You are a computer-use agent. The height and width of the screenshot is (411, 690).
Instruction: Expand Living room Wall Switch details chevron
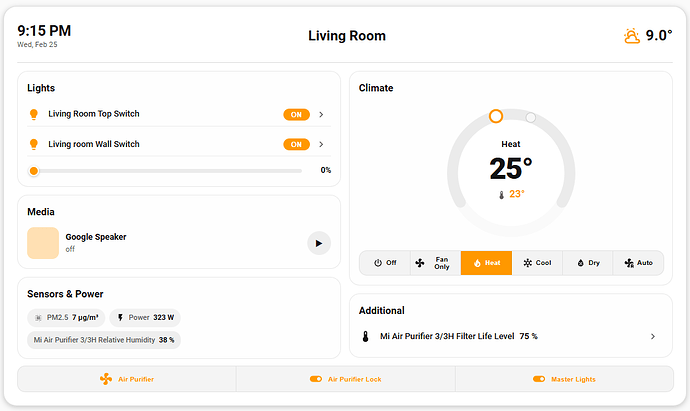point(321,144)
